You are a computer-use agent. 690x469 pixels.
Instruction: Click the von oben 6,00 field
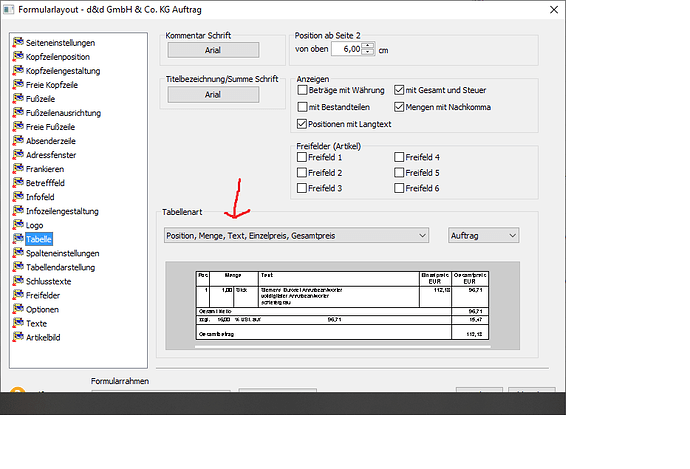[x=346, y=49]
